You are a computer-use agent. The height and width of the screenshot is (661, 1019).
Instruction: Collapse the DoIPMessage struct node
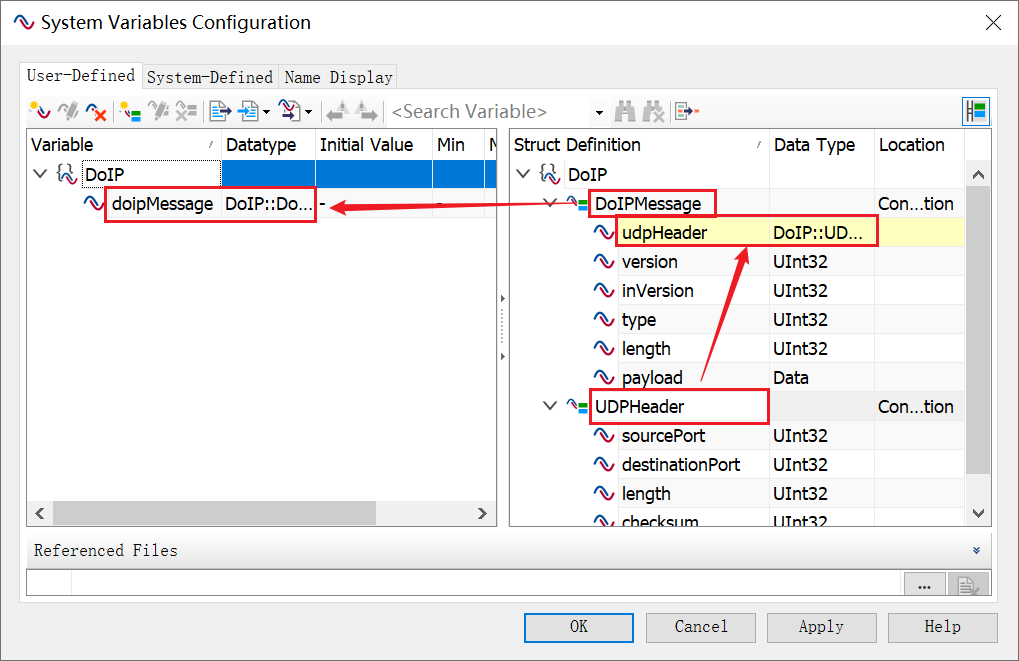(550, 204)
